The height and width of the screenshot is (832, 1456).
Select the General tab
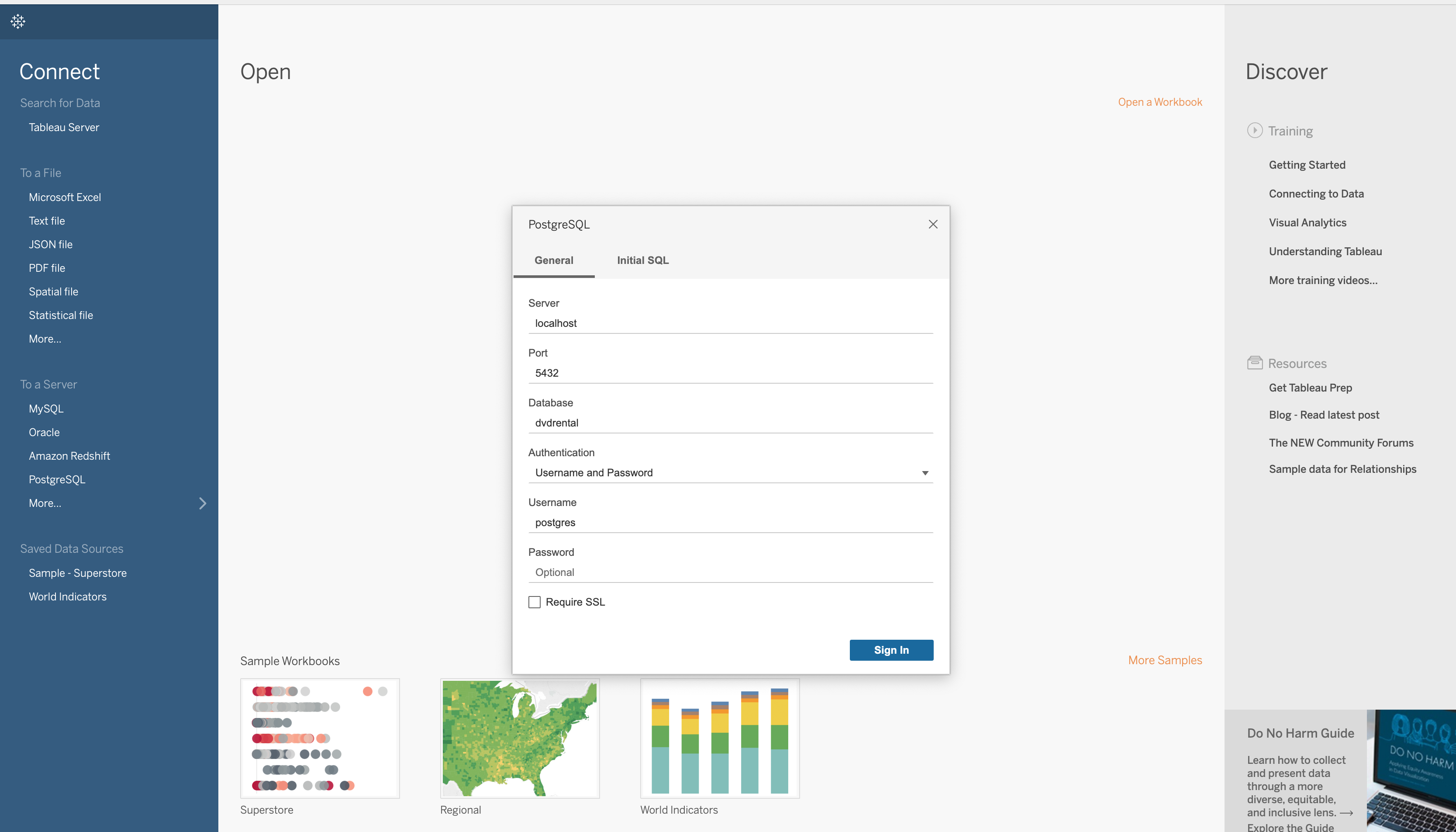tap(553, 260)
